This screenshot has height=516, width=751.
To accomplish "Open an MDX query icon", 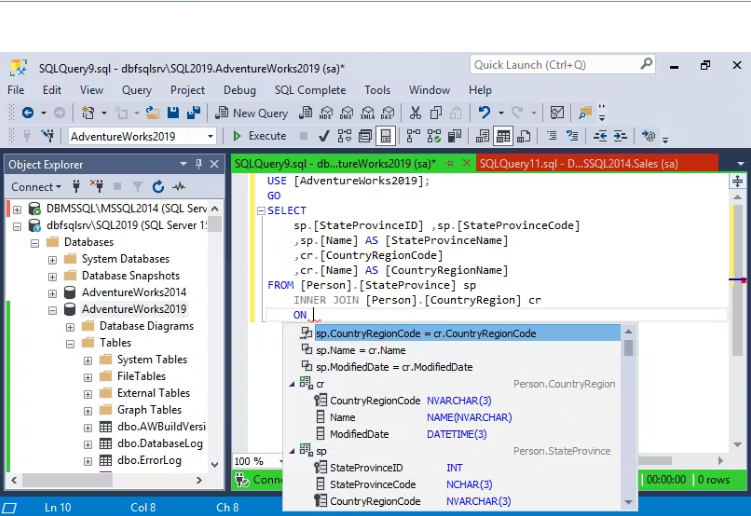I will [x=326, y=113].
